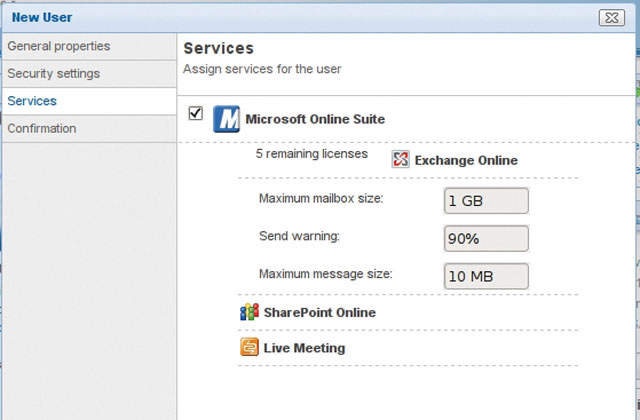Go to the Security settings step
This screenshot has width=640, height=420.
(89, 74)
